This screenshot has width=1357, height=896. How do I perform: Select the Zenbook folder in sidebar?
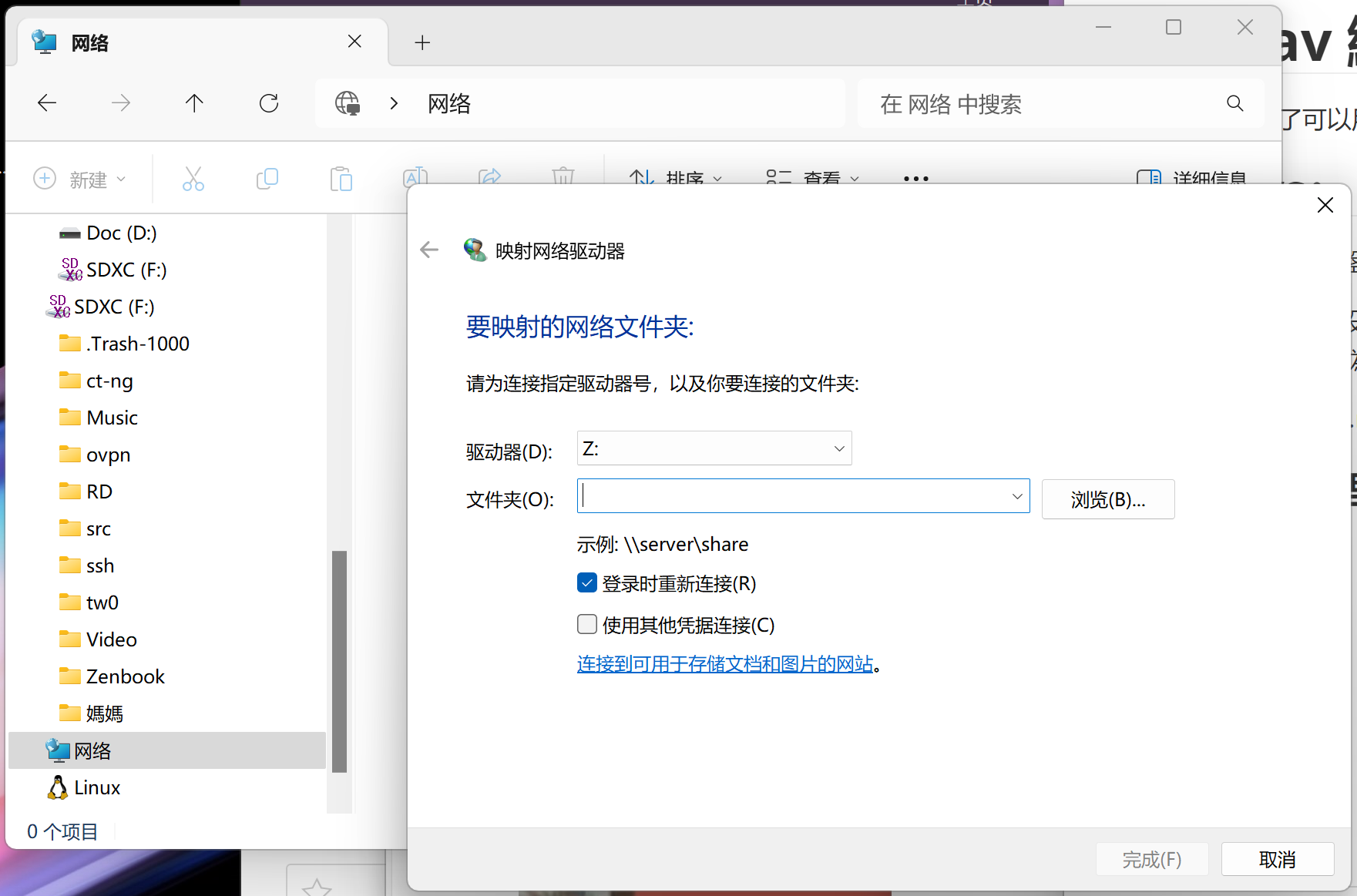[x=125, y=676]
